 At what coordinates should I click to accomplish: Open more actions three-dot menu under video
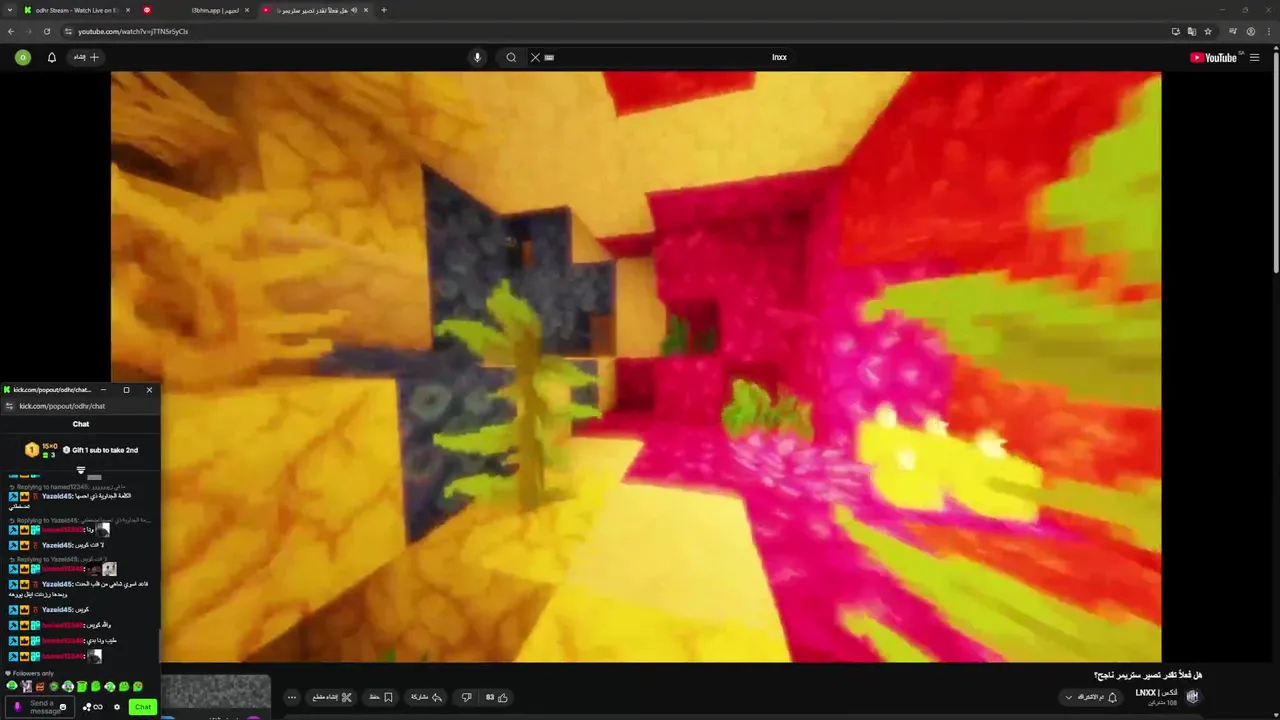(x=292, y=697)
